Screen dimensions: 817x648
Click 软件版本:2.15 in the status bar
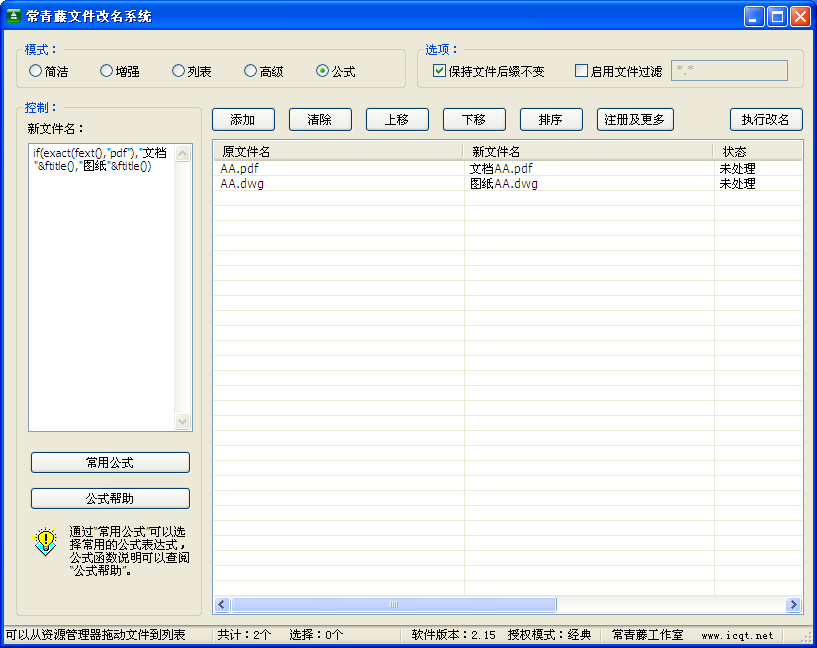click(454, 635)
